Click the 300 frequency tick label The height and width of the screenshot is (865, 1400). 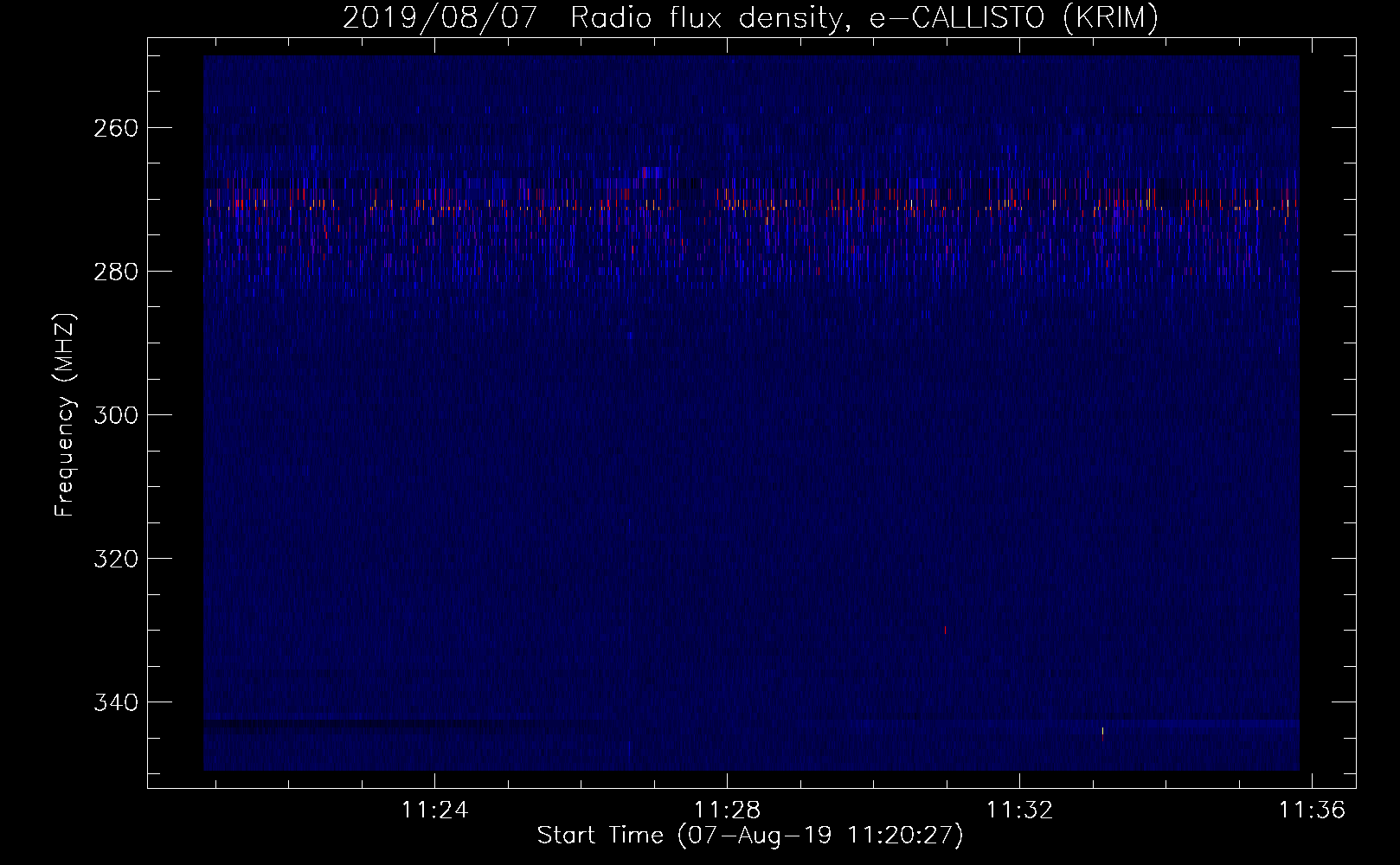(x=114, y=415)
